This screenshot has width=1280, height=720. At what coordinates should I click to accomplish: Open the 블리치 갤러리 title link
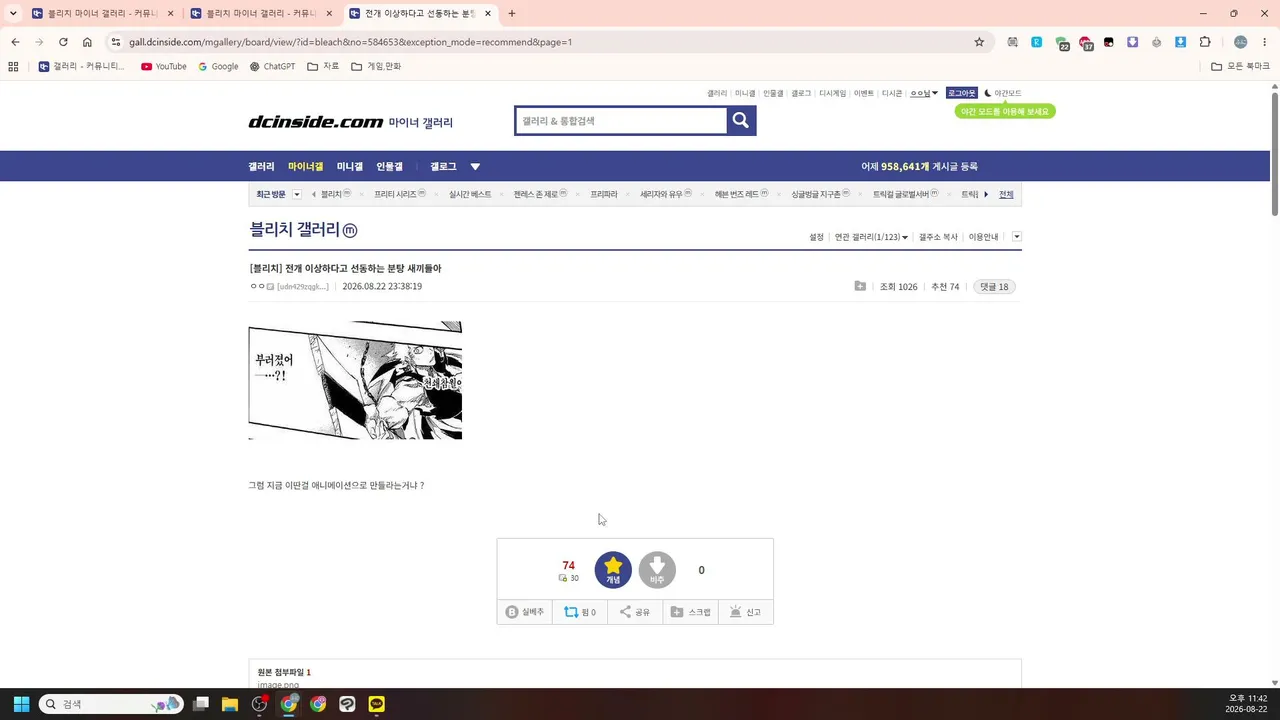(303, 230)
